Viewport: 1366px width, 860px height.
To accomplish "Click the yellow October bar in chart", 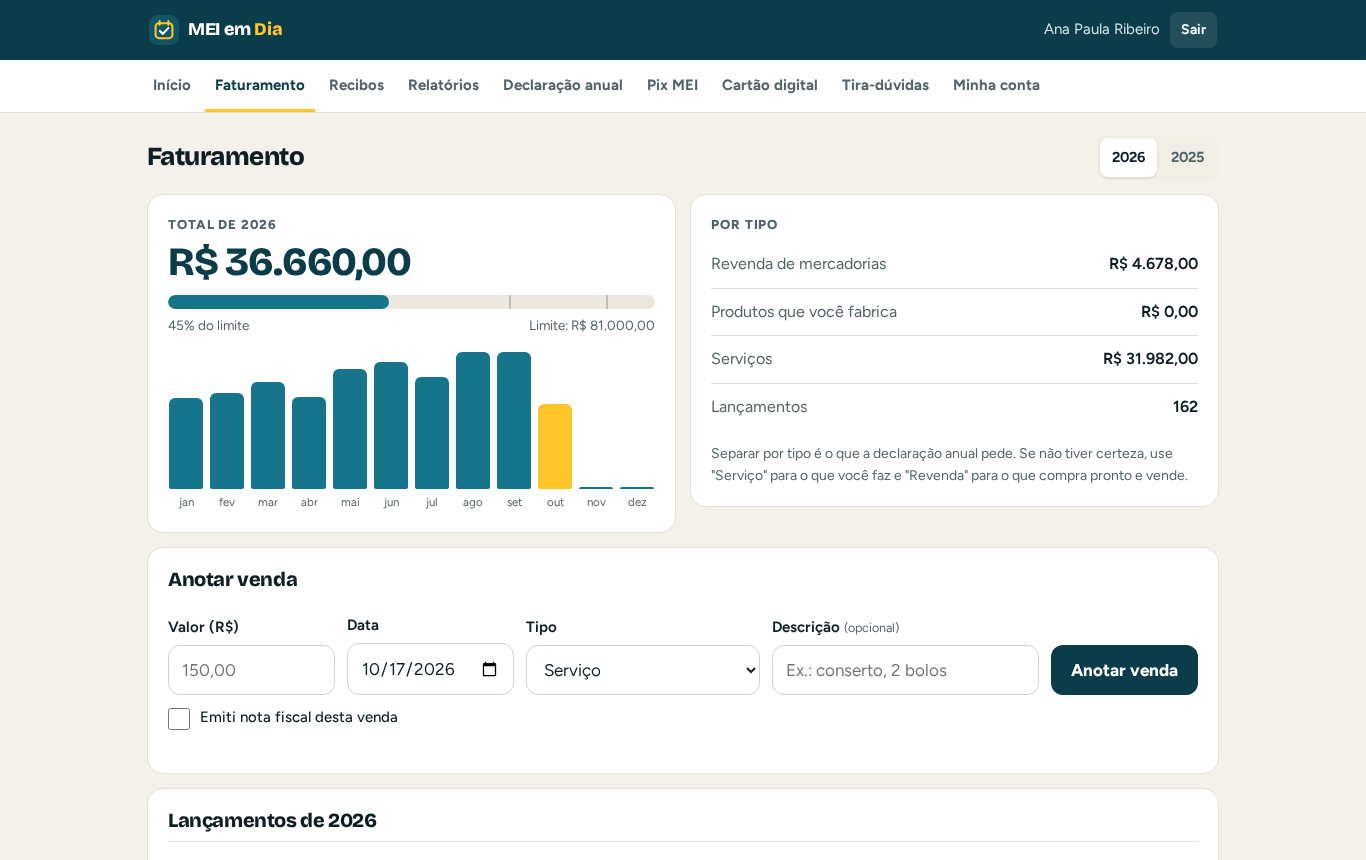I will [555, 446].
